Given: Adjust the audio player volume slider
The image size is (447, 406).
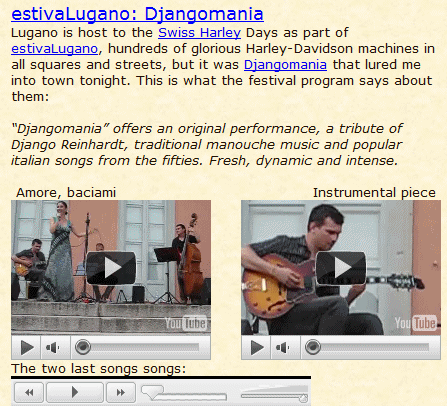Looking at the screenshot, I should (x=274, y=393).
